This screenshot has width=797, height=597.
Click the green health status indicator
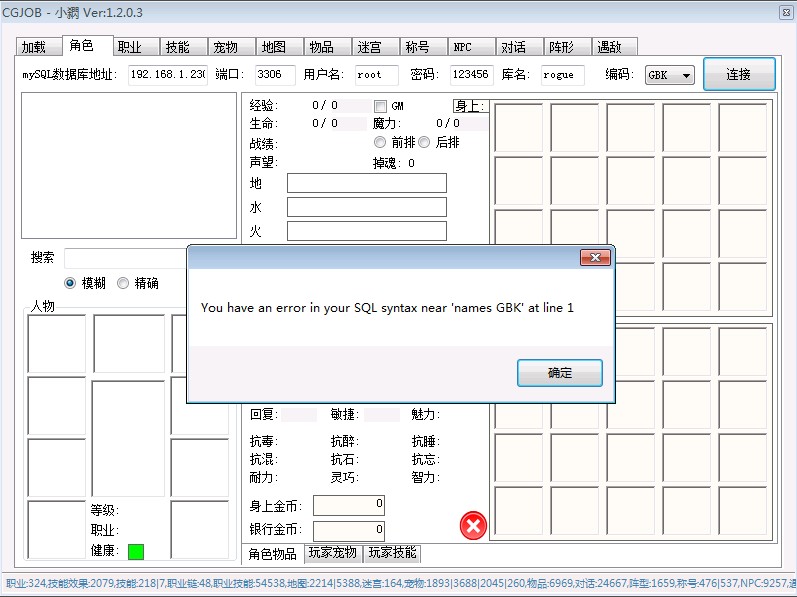[x=135, y=551]
